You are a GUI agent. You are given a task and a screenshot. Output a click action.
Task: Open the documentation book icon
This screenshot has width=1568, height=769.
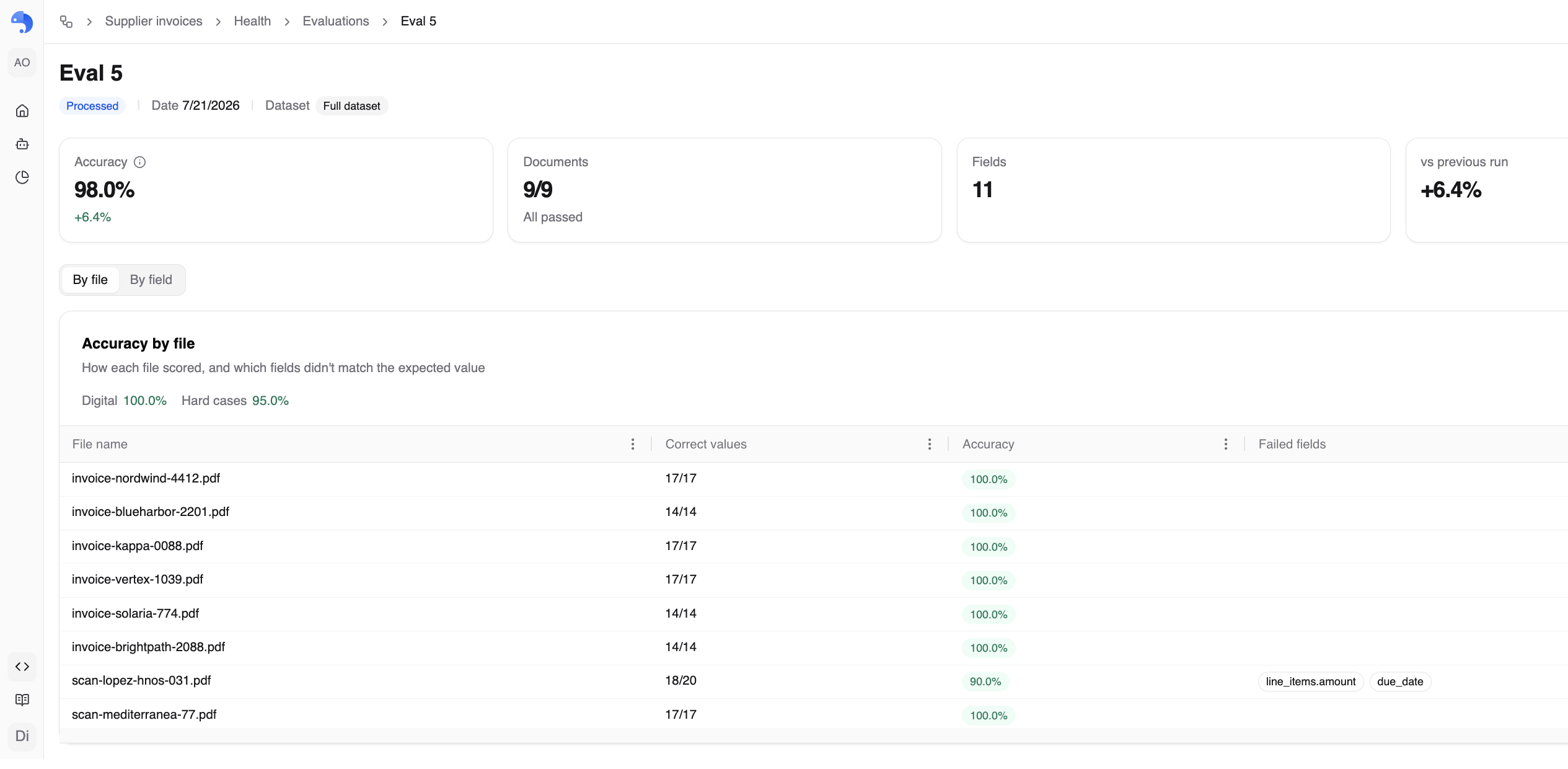22,700
